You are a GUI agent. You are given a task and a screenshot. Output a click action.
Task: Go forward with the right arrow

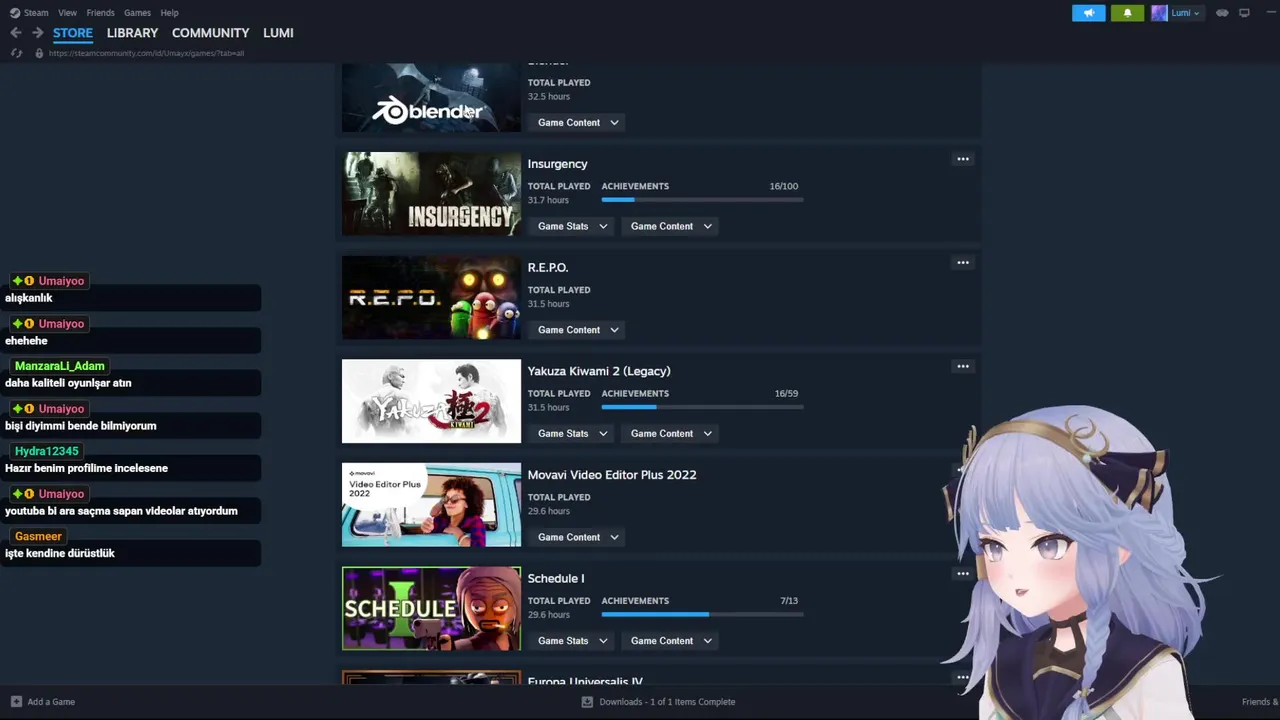pyautogui.click(x=37, y=33)
